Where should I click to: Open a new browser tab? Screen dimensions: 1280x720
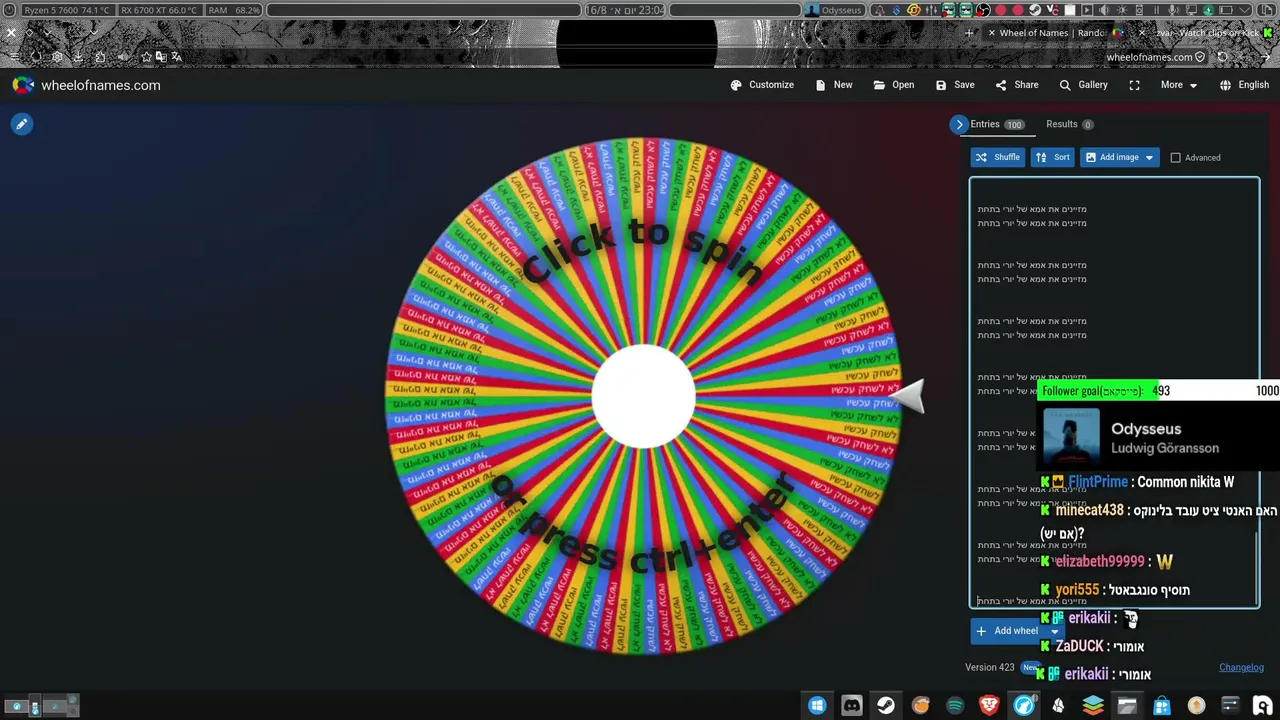969,33
